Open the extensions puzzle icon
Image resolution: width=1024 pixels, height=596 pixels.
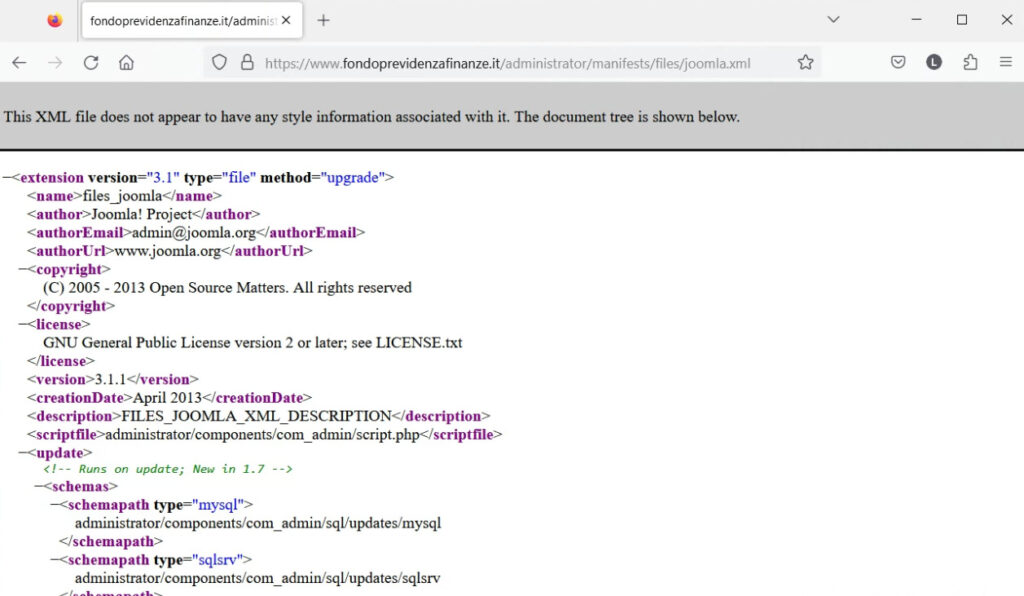[969, 62]
